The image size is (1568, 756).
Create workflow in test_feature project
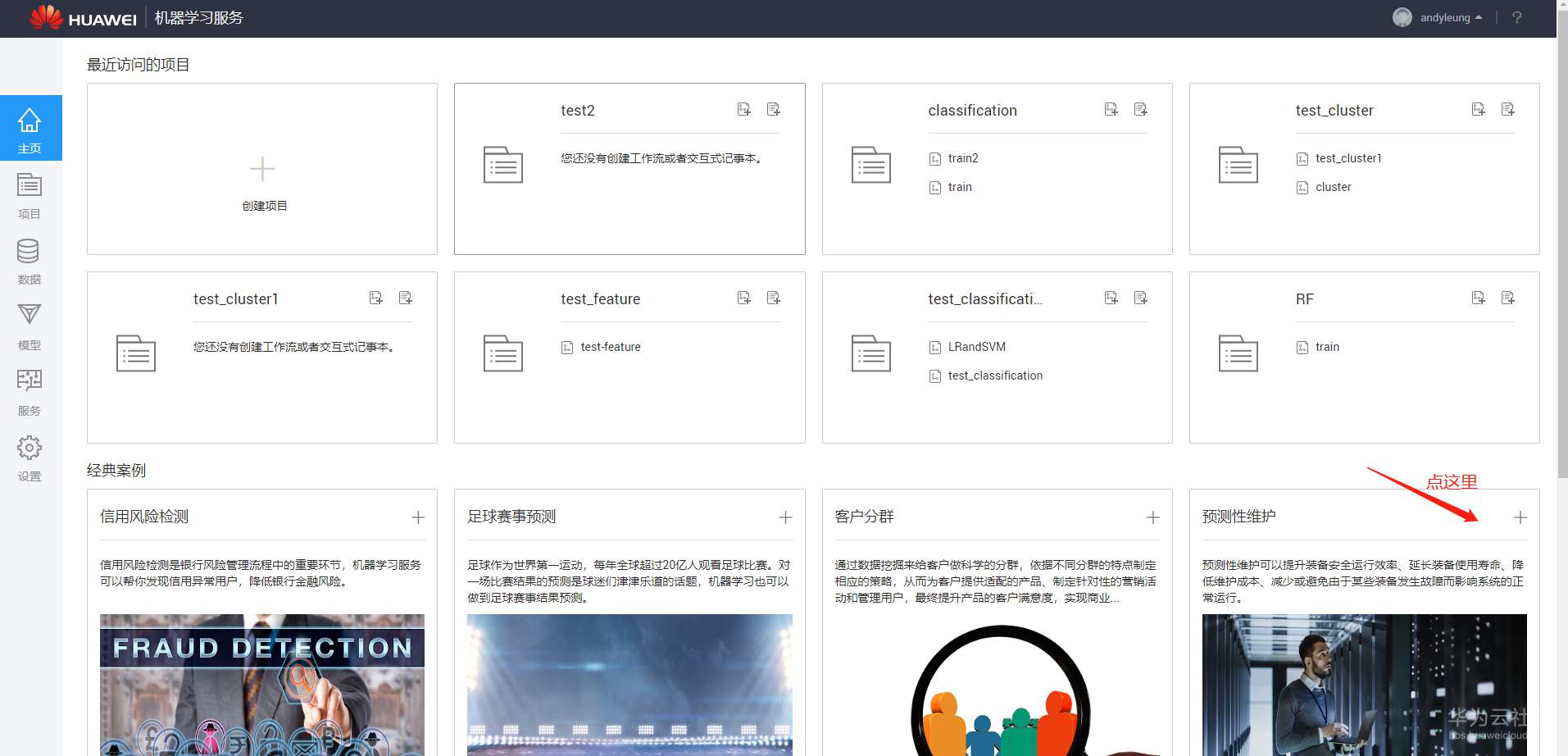click(x=743, y=298)
